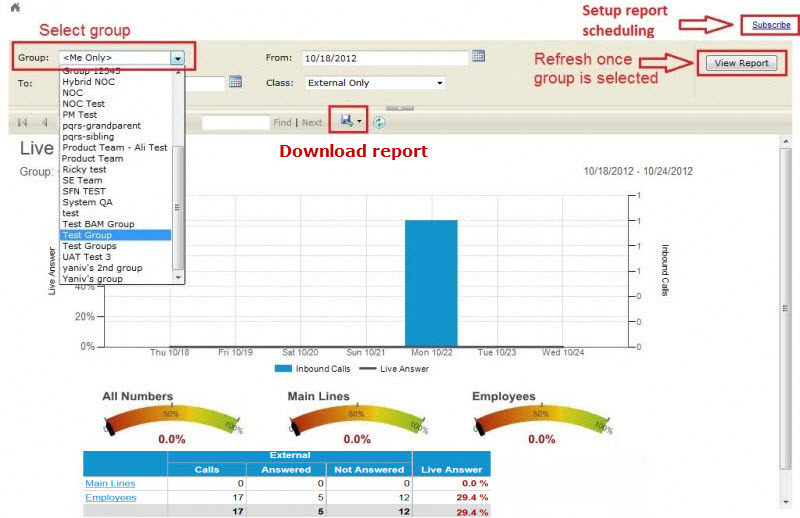800x518 pixels.
Task: Click the Live Answer column header
Action: coord(452,470)
